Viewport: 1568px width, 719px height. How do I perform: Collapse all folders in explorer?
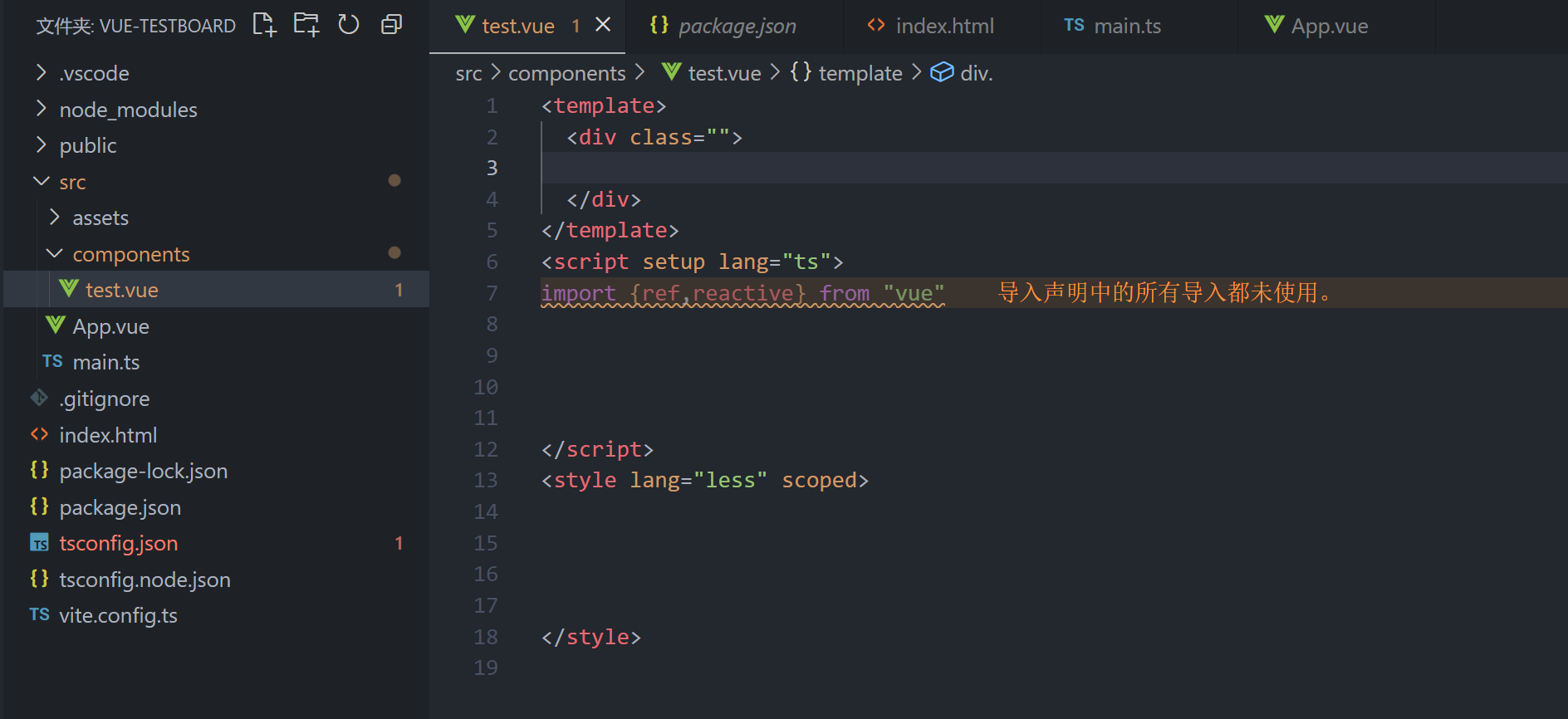pos(391,25)
